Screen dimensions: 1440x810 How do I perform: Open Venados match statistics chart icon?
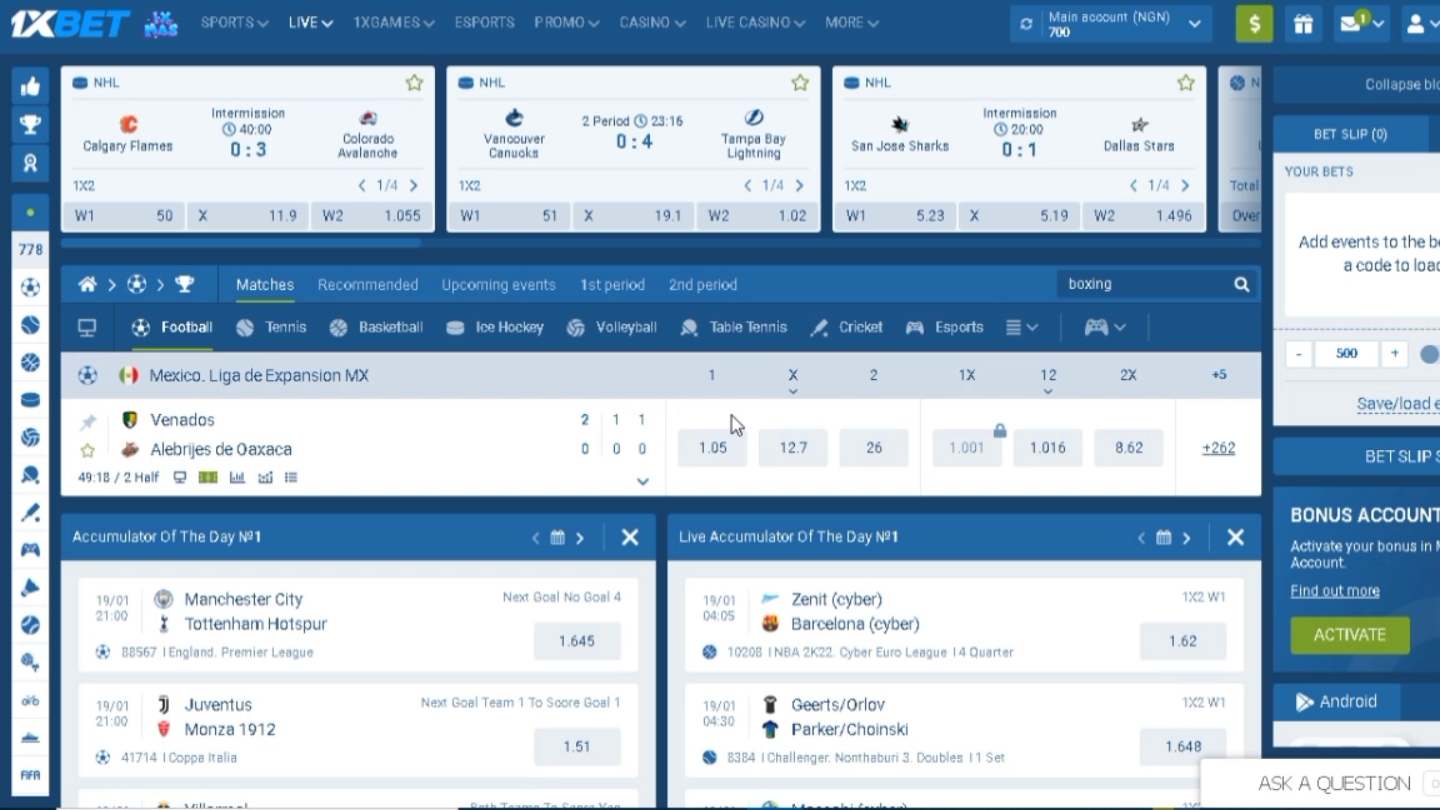(x=237, y=478)
